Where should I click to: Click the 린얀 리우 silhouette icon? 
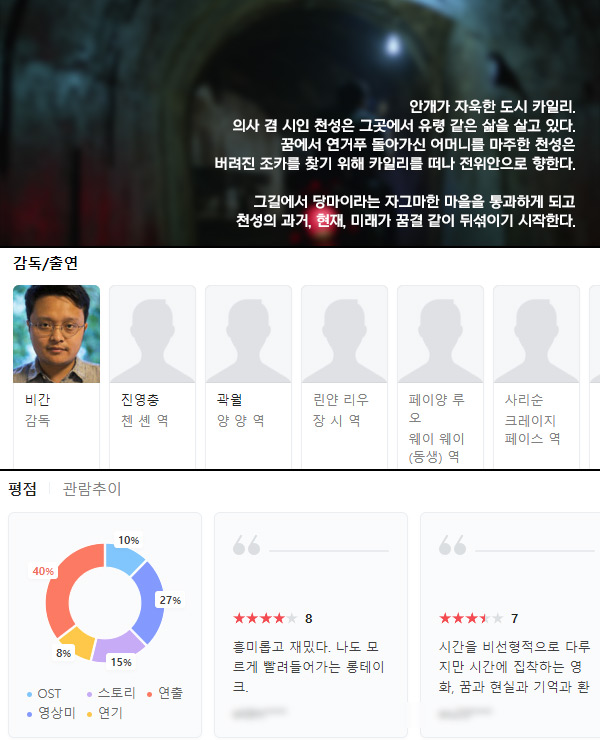click(345, 334)
